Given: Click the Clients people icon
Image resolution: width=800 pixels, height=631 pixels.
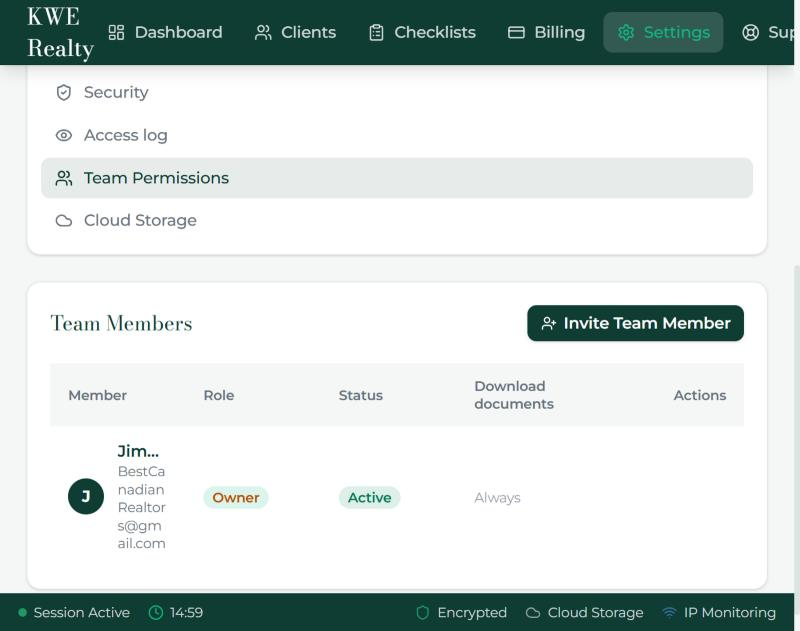Looking at the screenshot, I should pos(263,32).
